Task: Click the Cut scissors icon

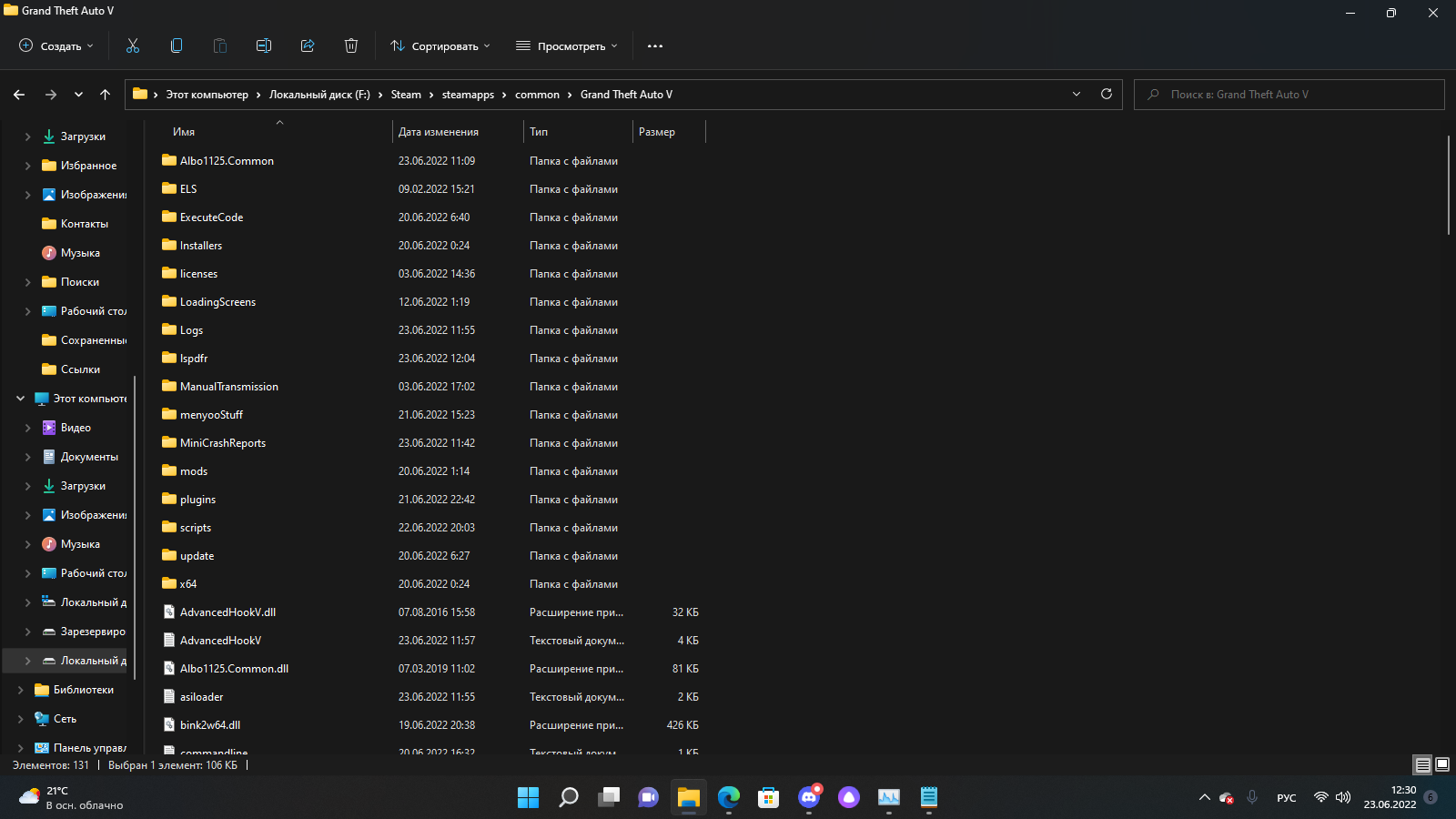Action: [x=133, y=45]
